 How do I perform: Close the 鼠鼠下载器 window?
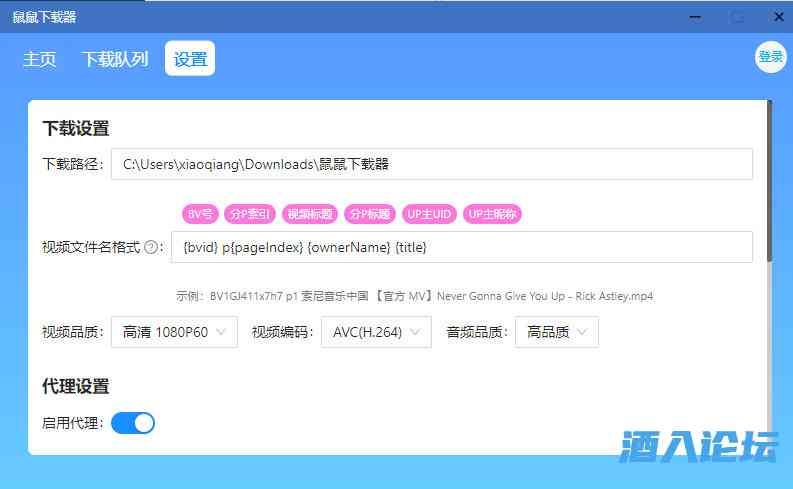point(777,17)
